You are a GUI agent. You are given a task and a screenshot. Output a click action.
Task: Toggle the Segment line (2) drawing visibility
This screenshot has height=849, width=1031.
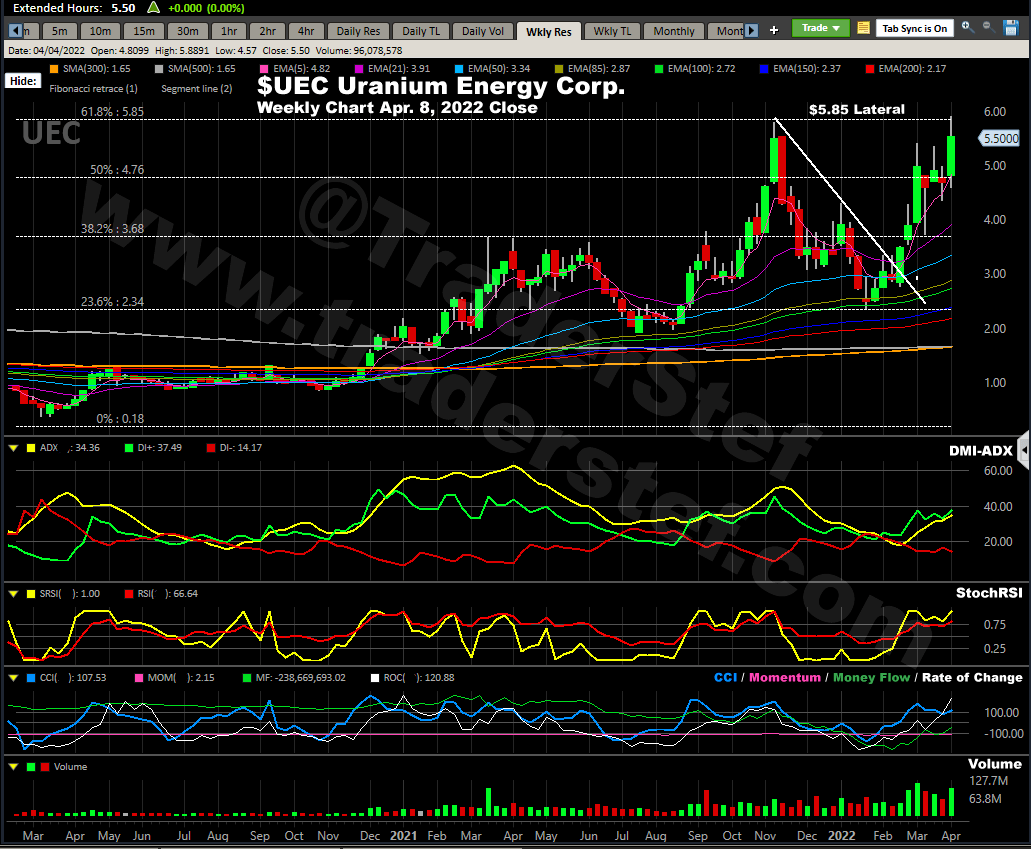click(x=199, y=89)
